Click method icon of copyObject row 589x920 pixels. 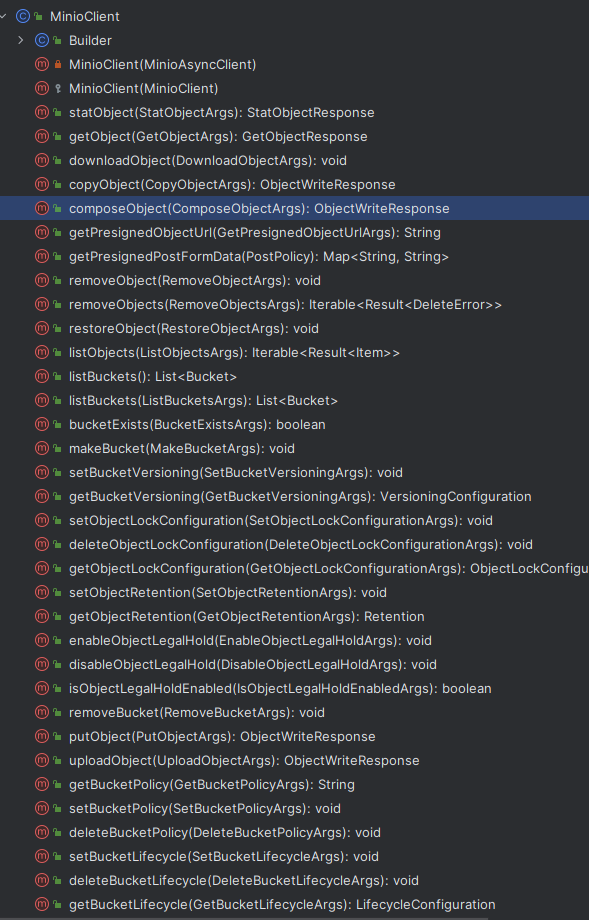pos(42,184)
